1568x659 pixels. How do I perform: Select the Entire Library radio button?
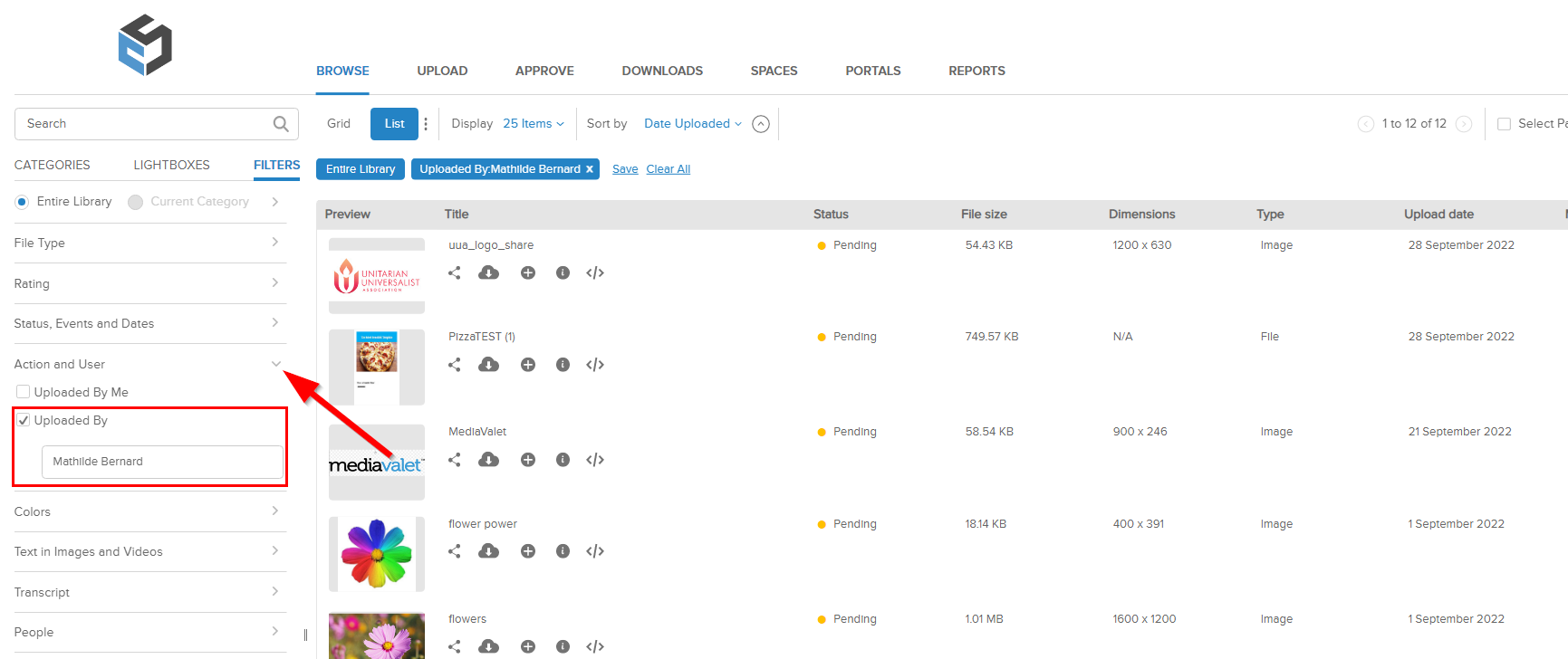[x=22, y=202]
